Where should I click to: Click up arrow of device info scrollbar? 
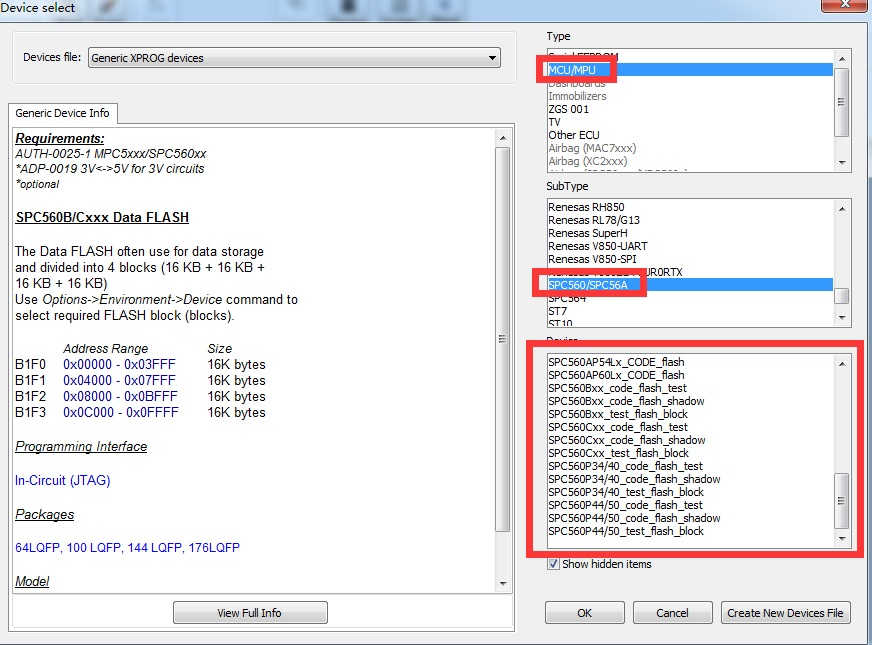click(502, 138)
